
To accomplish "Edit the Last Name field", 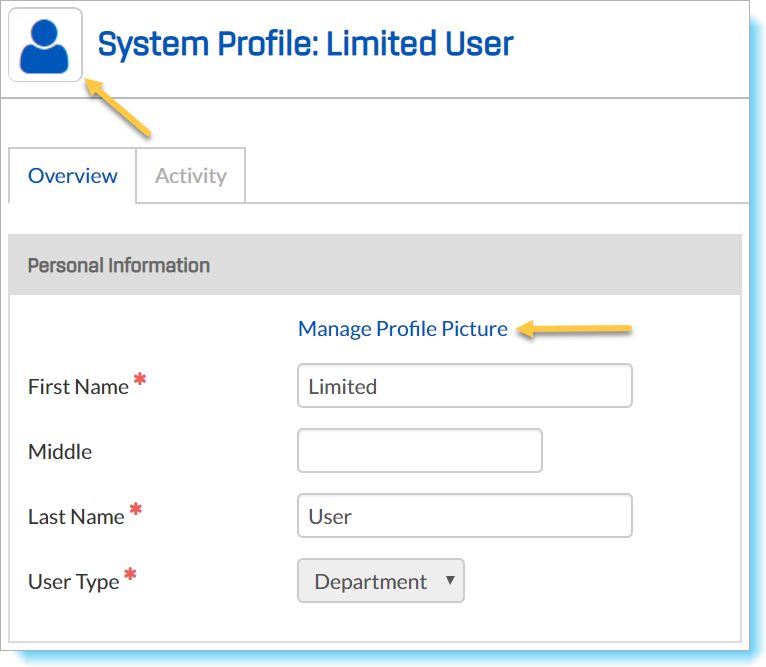I will pos(465,516).
